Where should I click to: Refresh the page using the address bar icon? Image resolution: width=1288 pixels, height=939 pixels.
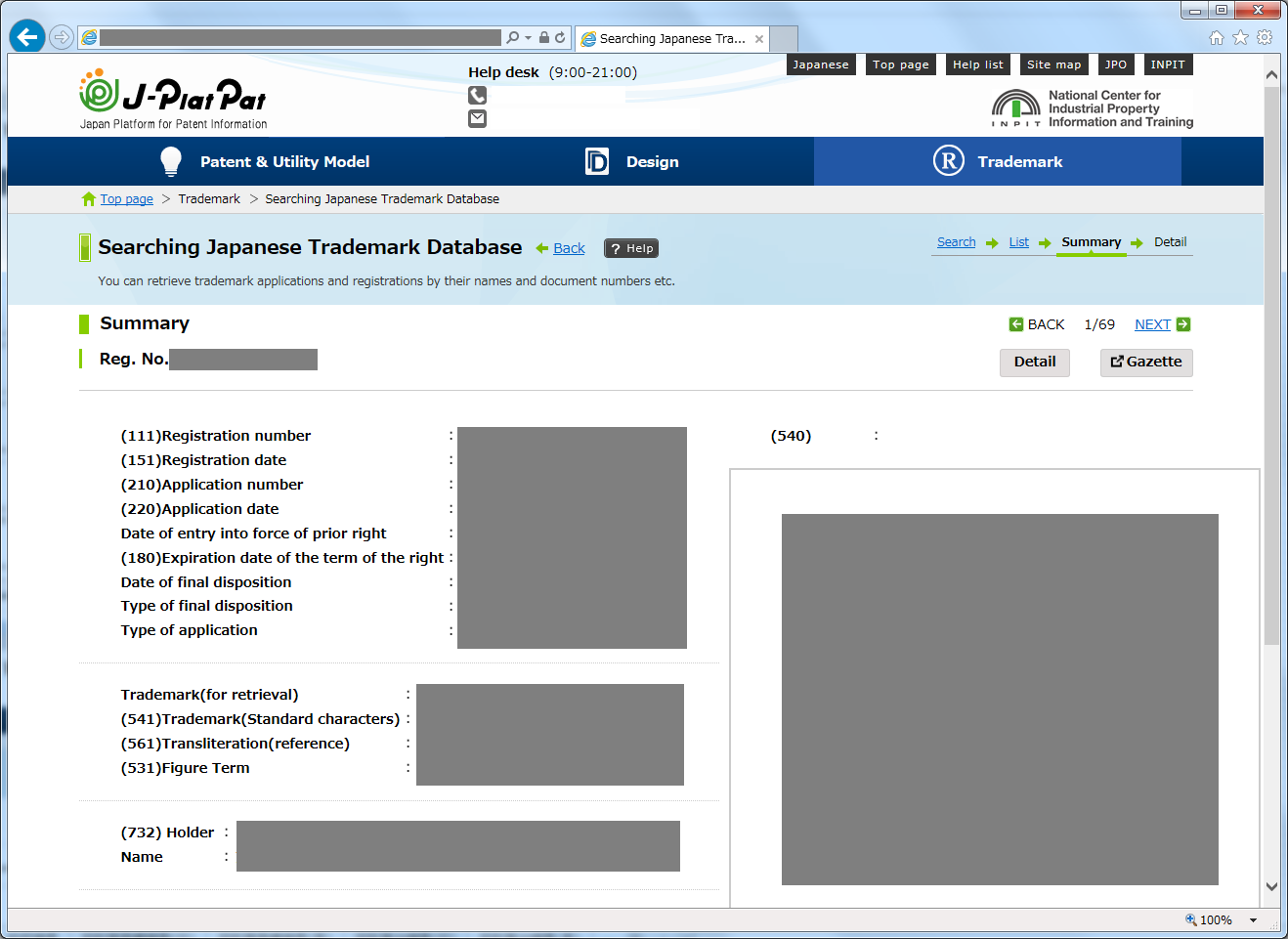click(x=560, y=37)
